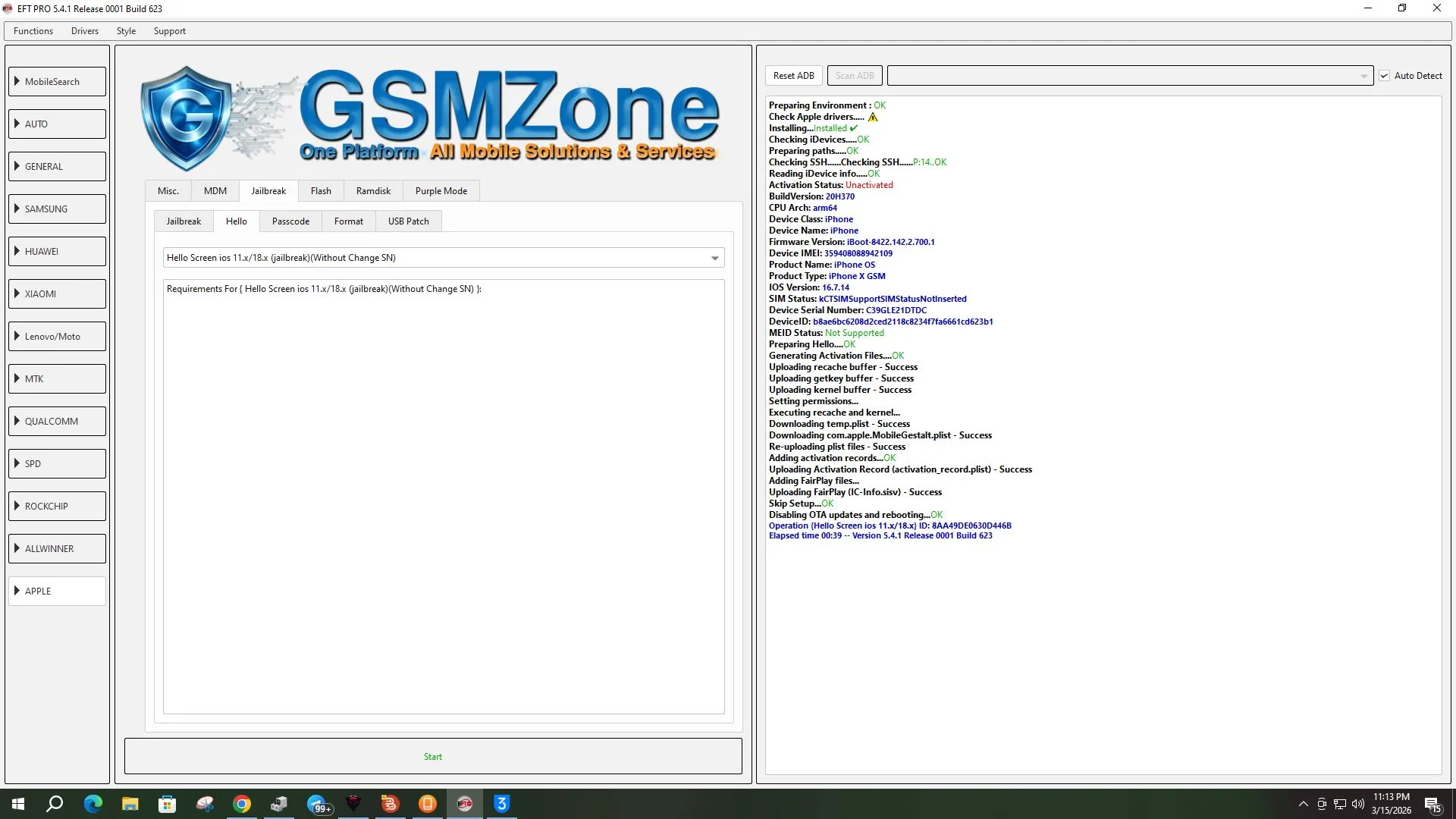Screen dimensions: 1456x819
Task: Switch to the Ramdisk tab
Action: (373, 191)
